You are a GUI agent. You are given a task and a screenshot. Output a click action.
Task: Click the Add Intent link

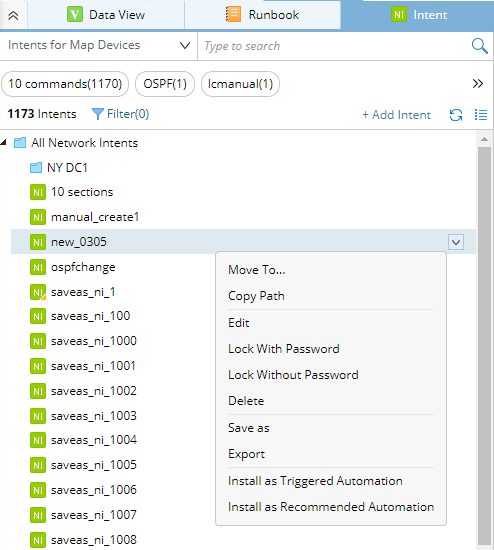[396, 115]
